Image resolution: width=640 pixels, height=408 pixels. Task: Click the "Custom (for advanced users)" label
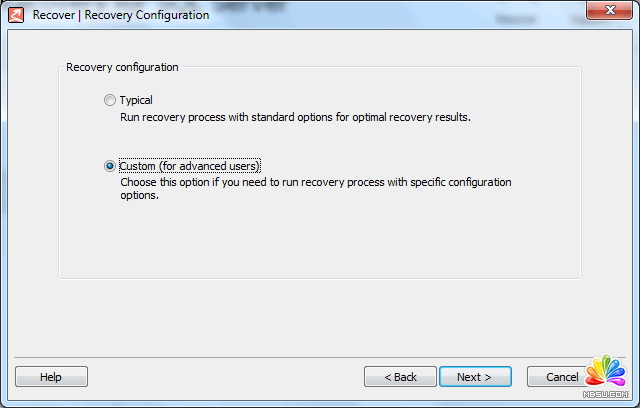[x=190, y=166]
